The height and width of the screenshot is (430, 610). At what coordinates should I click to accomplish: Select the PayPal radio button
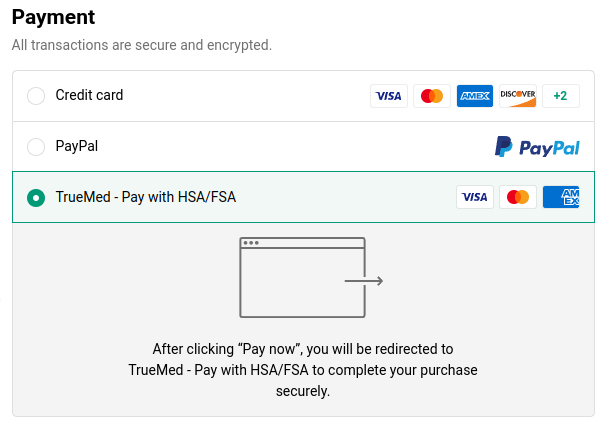pos(36,147)
